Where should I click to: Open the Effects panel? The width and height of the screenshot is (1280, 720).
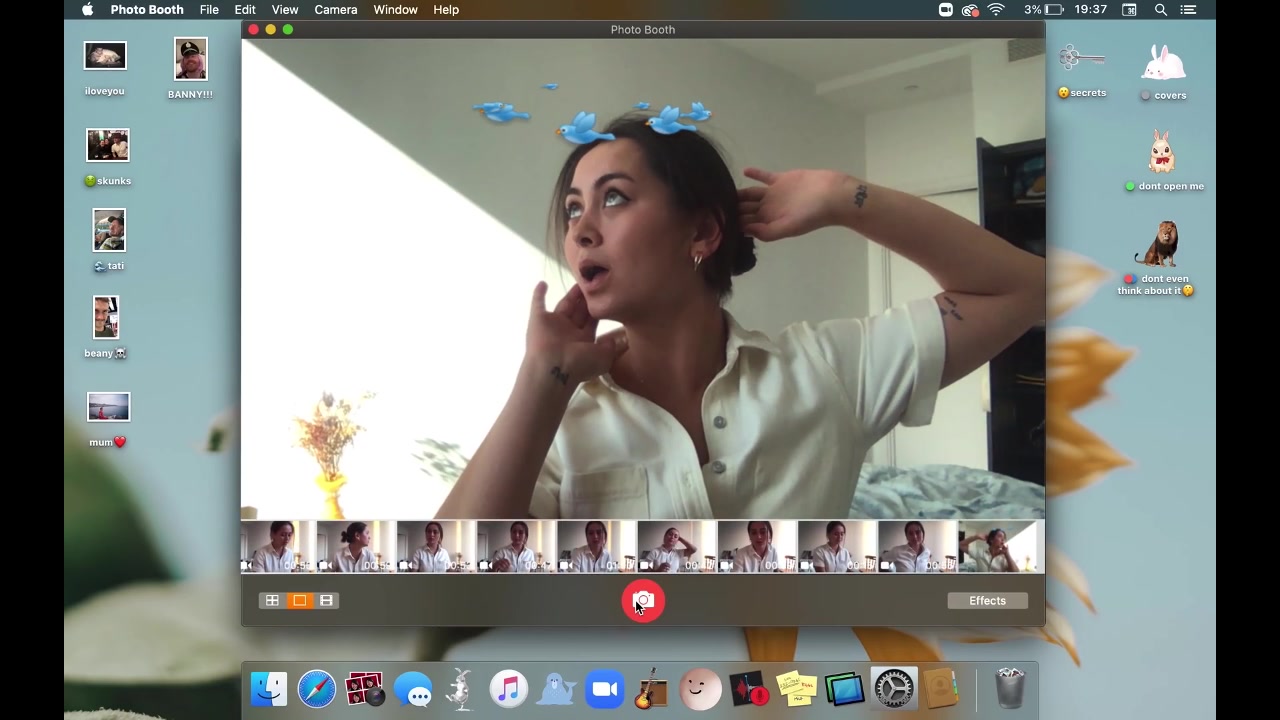[x=987, y=601]
